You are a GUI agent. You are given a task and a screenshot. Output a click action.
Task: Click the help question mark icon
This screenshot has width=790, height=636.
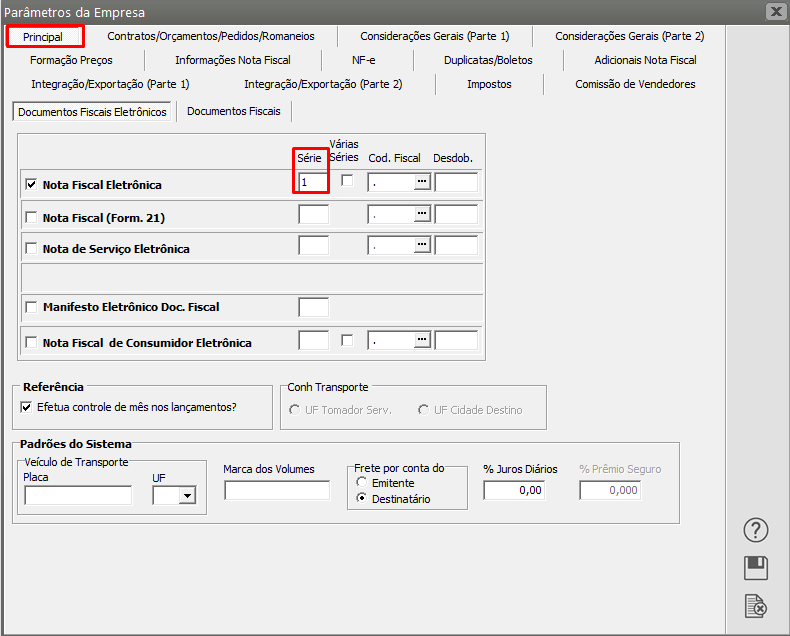tap(756, 530)
